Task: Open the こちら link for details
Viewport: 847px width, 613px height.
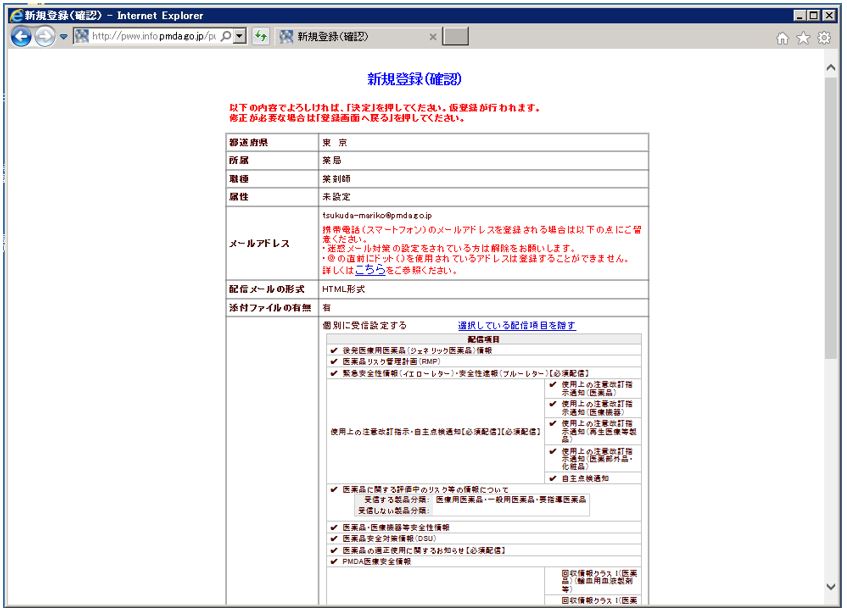Action: pyautogui.click(x=370, y=270)
